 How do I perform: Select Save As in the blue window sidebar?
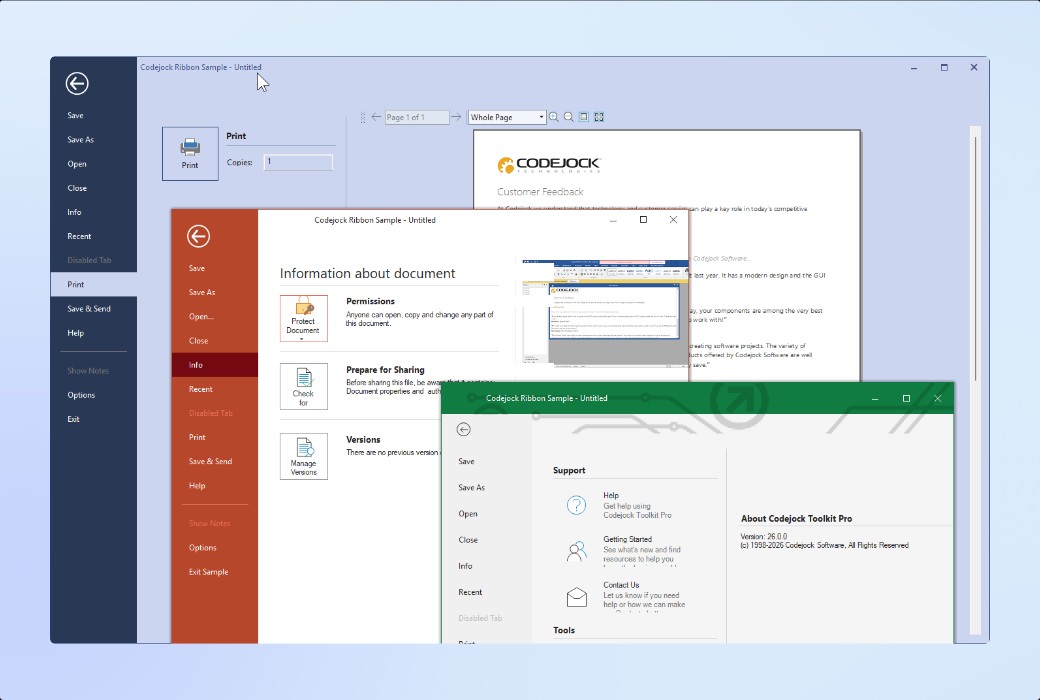point(94,139)
